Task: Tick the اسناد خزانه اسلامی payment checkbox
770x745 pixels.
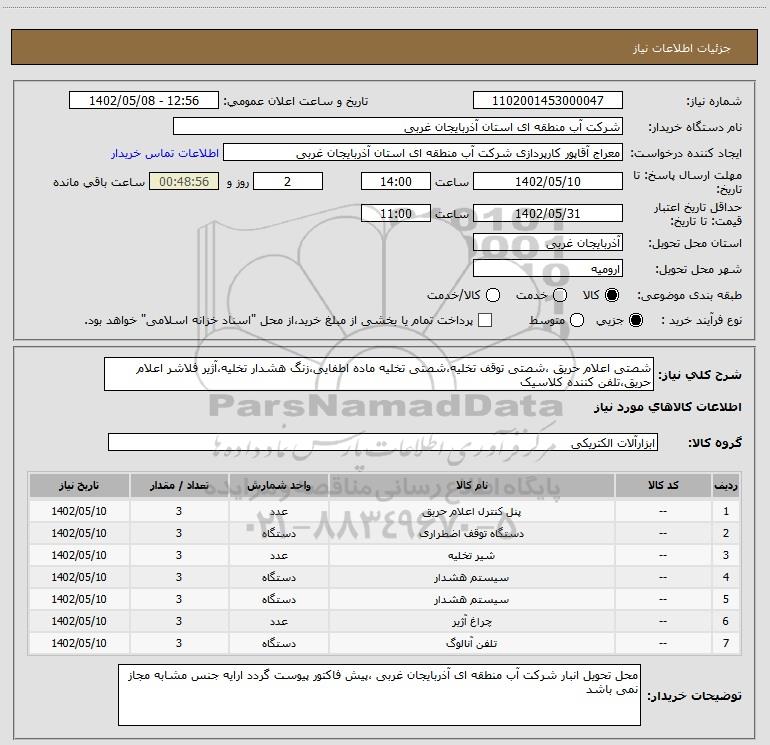Action: pos(485,320)
